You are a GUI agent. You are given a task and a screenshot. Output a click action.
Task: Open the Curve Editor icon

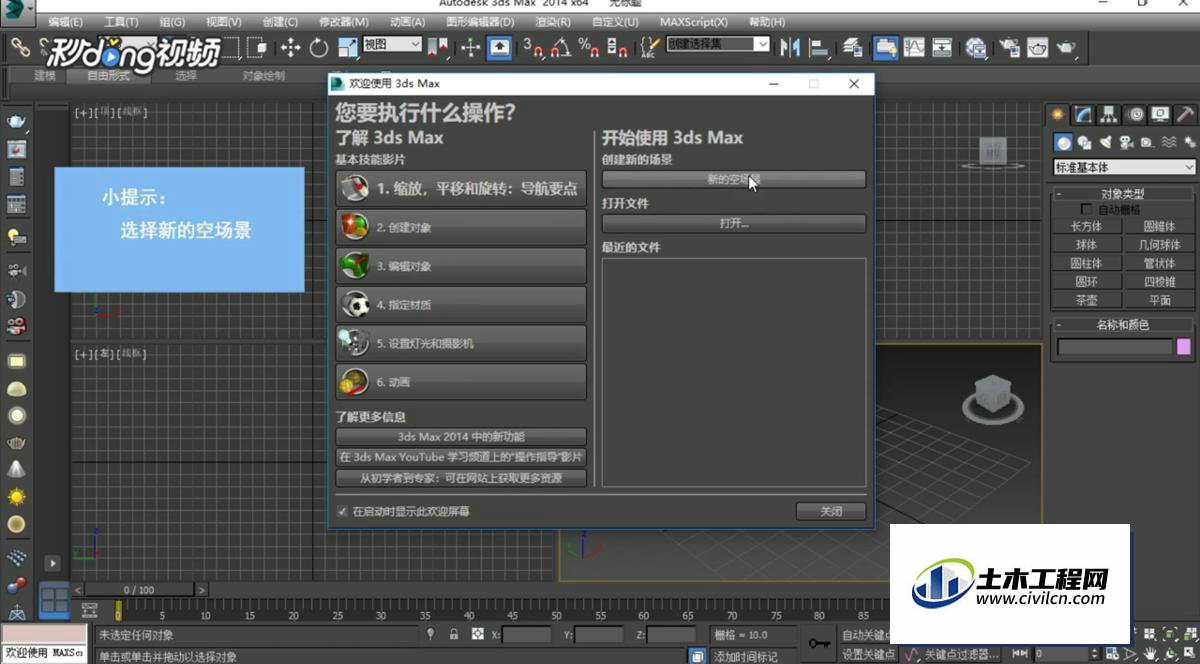[x=913, y=46]
